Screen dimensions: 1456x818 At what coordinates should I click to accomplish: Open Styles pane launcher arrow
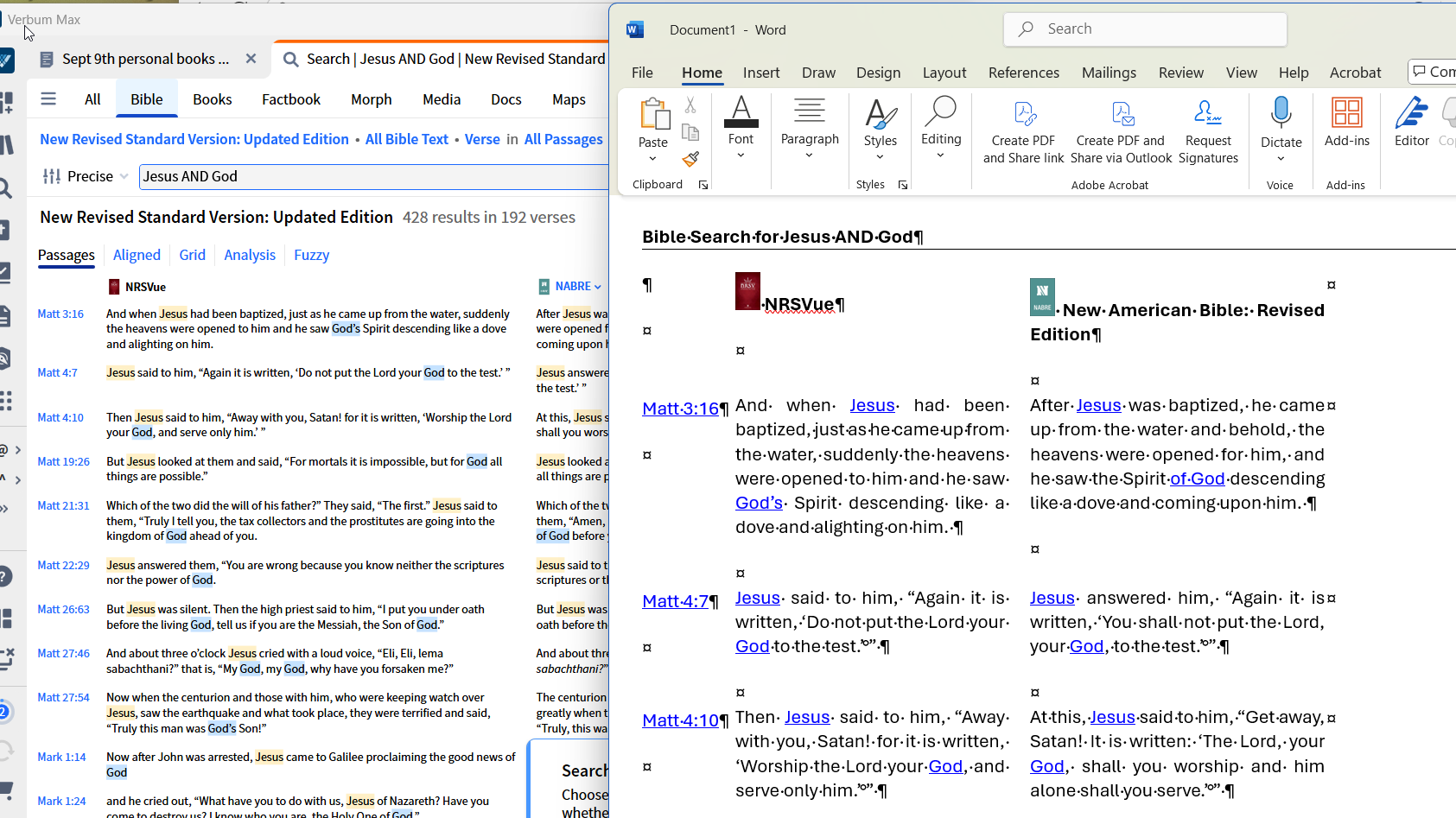pyautogui.click(x=903, y=185)
